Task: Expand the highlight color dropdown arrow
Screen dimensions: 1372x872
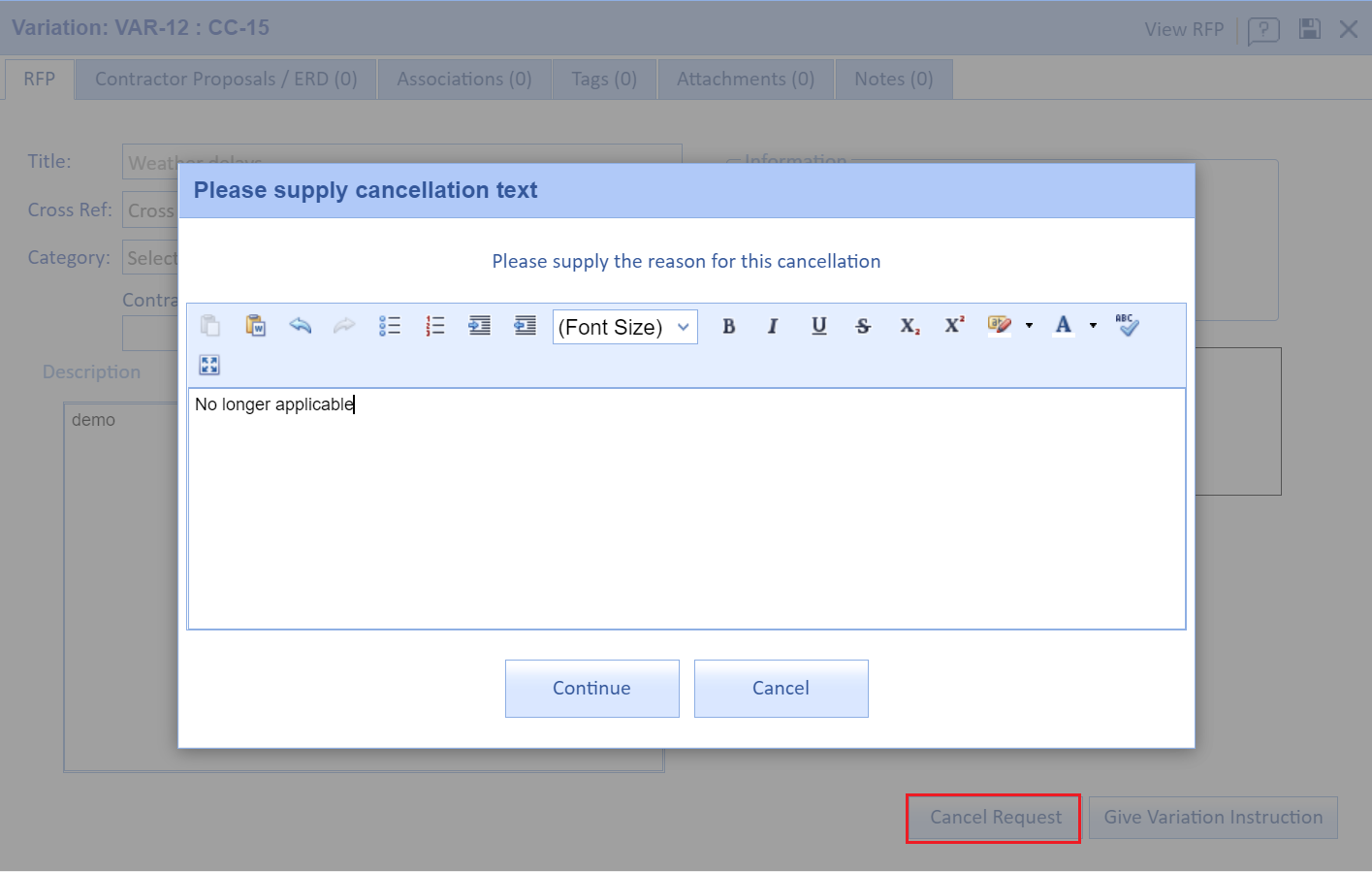Action: pyautogui.click(x=1029, y=326)
